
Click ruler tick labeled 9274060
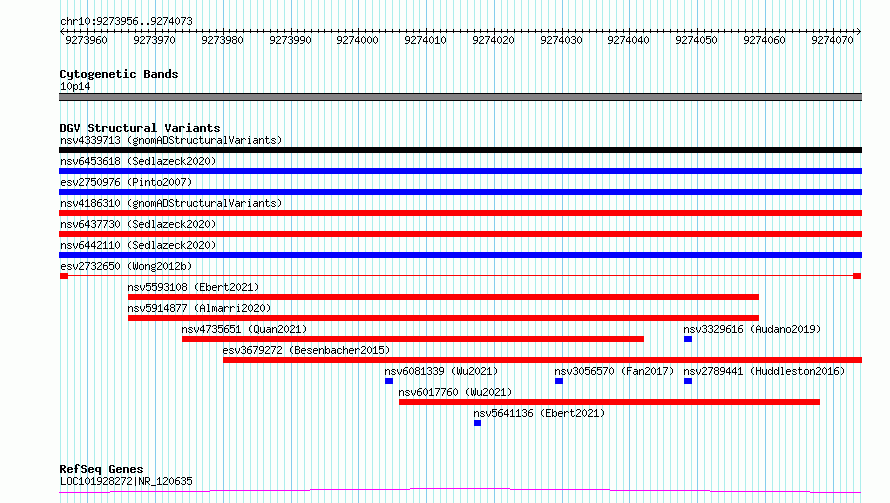point(765,40)
